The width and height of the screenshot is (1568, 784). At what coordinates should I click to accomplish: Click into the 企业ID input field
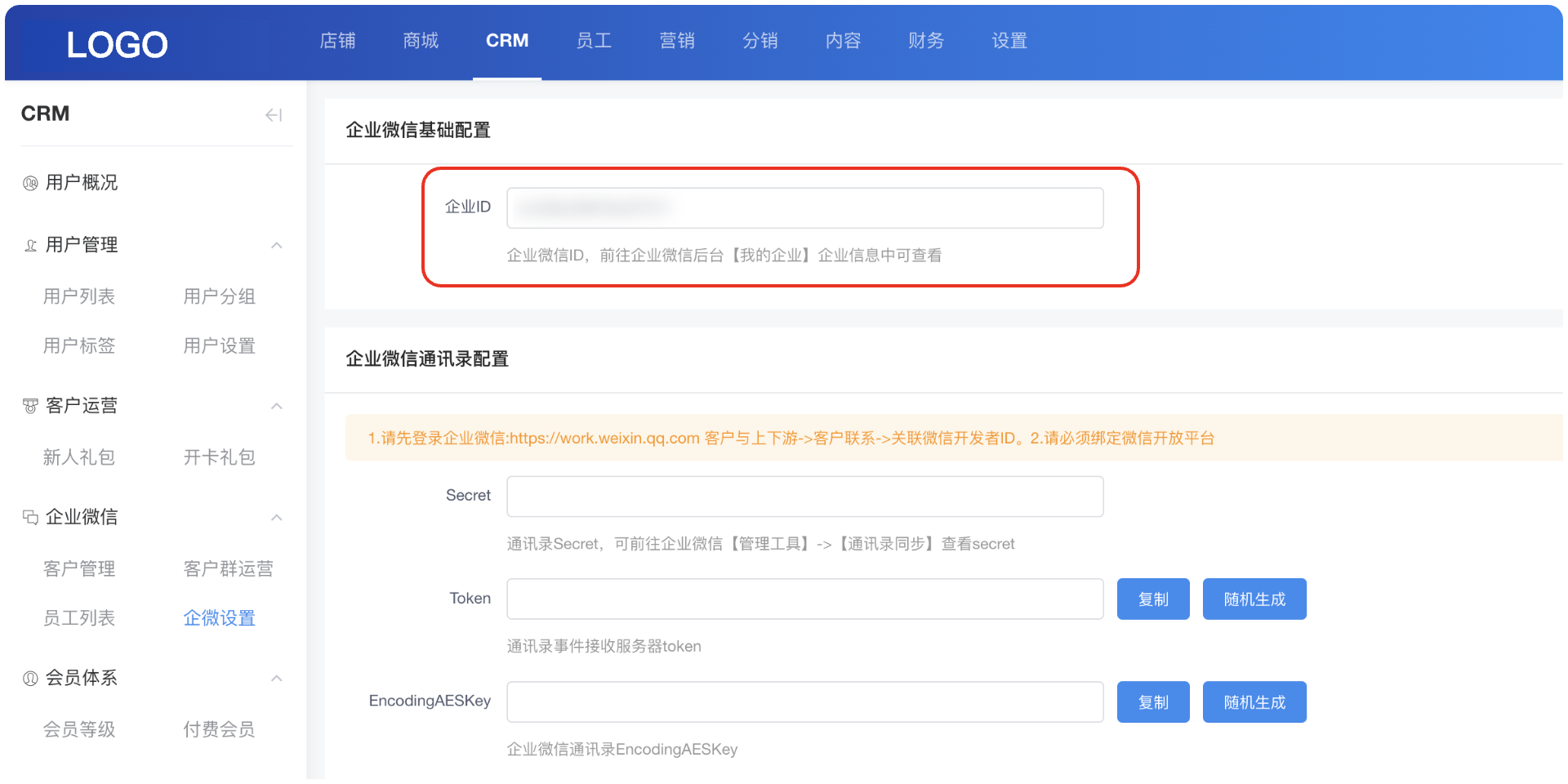tap(804, 208)
